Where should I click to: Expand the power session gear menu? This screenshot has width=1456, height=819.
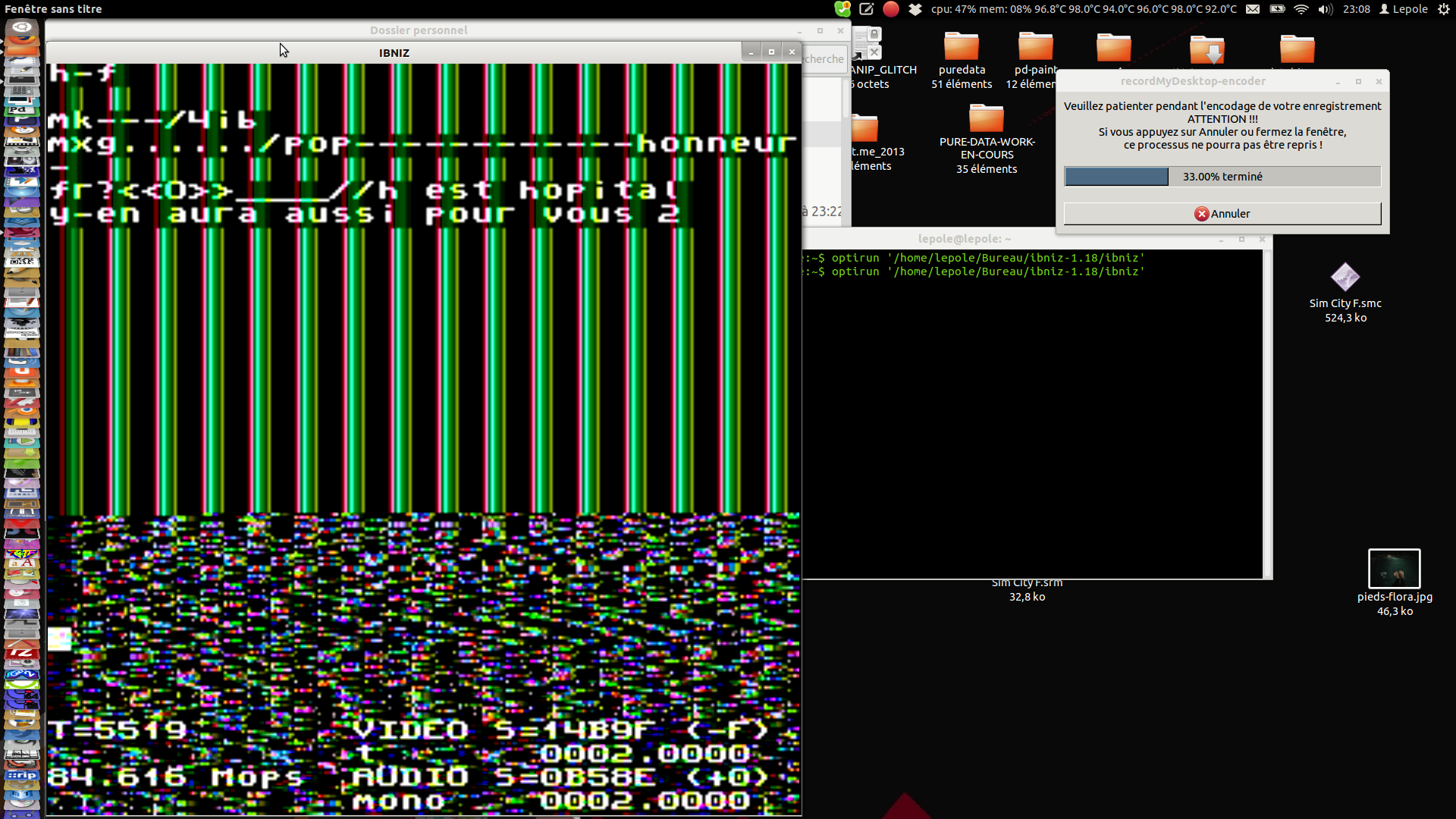tap(1444, 9)
